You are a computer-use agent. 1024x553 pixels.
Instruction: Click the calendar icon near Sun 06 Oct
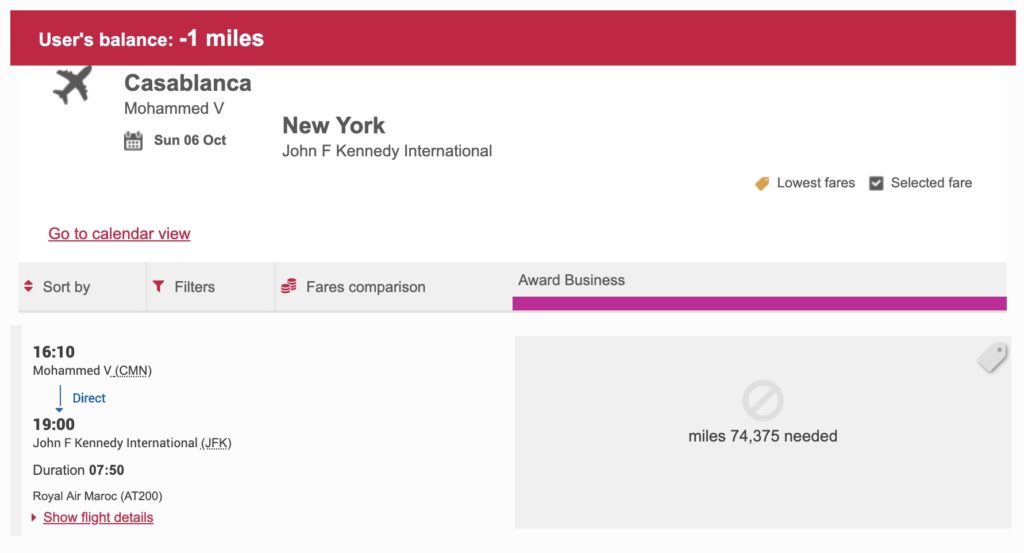[133, 141]
